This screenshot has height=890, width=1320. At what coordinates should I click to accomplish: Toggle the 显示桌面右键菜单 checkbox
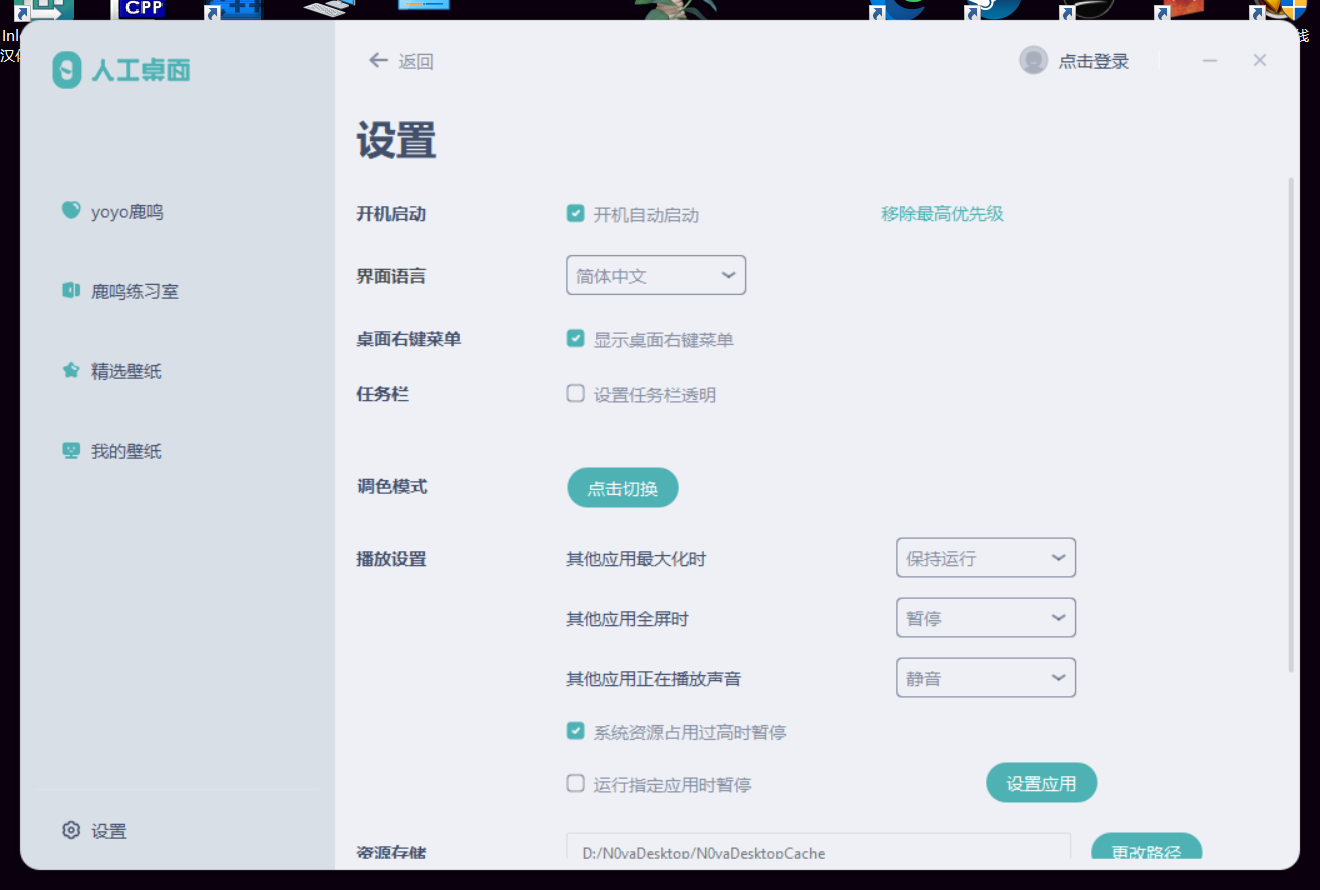pyautogui.click(x=575, y=338)
